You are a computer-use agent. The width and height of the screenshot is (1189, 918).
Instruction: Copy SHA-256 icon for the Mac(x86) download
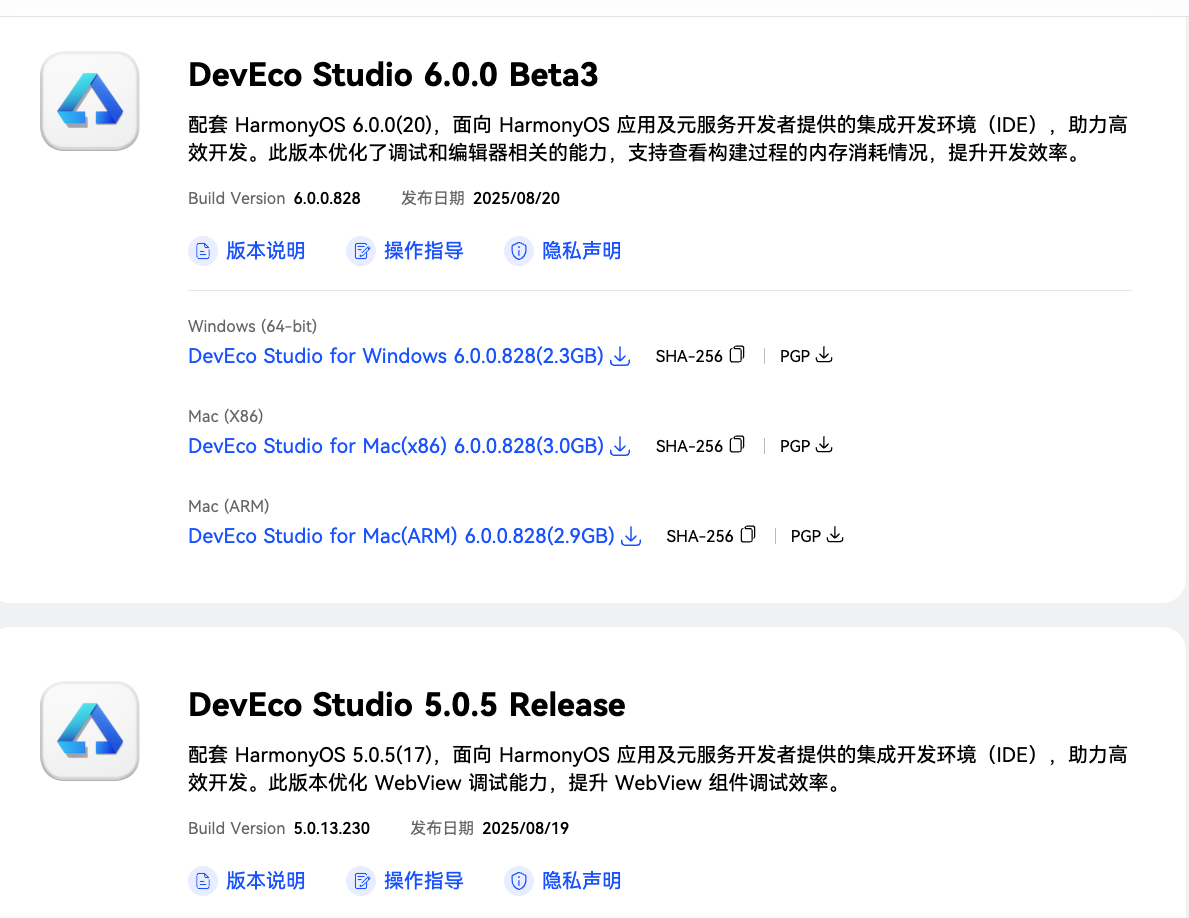[737, 445]
